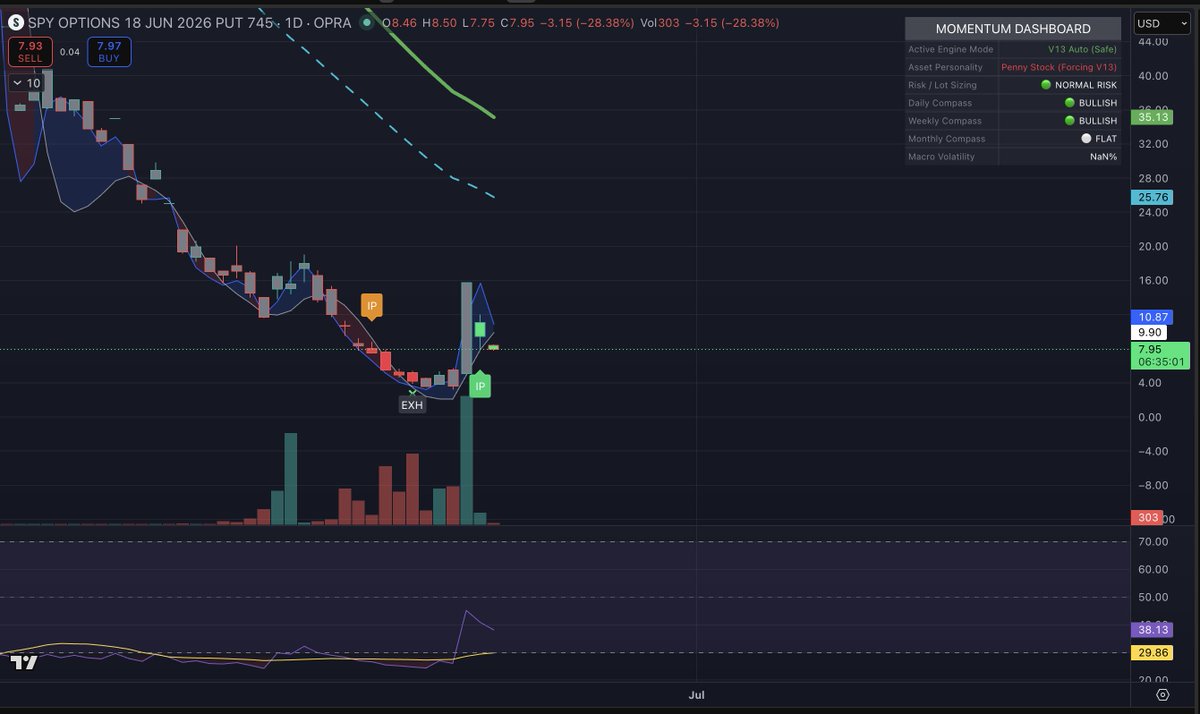The width and height of the screenshot is (1200, 714).
Task: Click the Risk / Lot Sizing row label
Action: pos(942,85)
